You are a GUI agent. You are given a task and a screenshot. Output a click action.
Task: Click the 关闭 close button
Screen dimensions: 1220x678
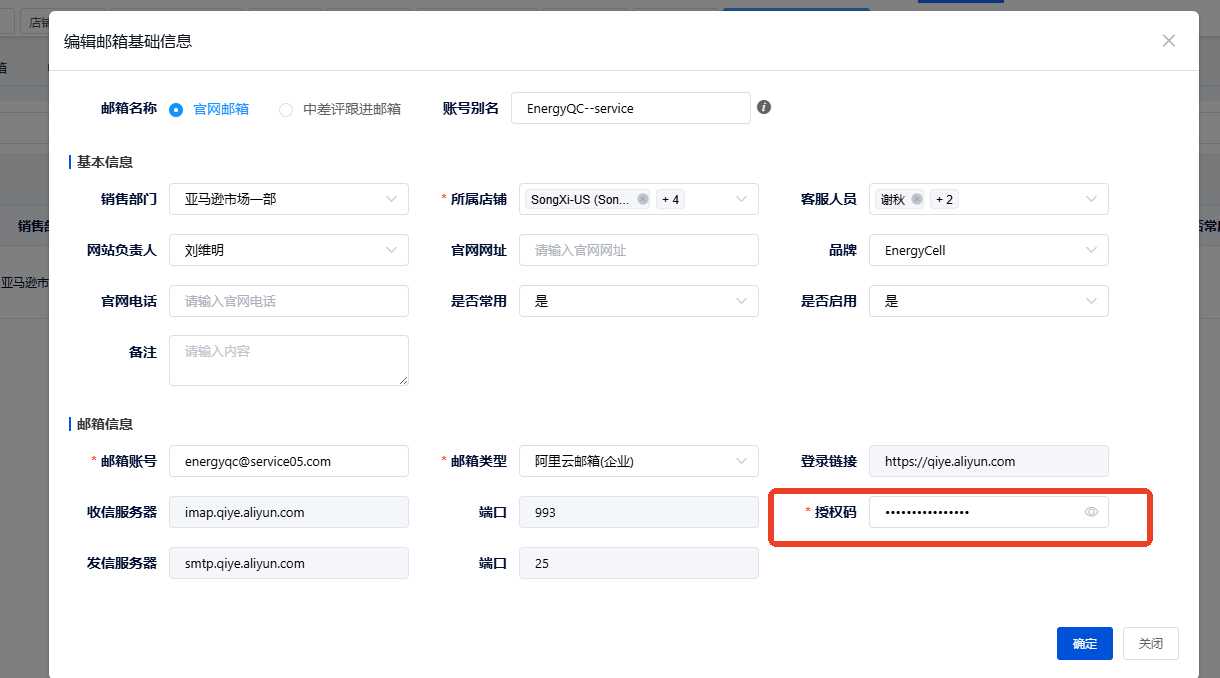tap(1150, 643)
